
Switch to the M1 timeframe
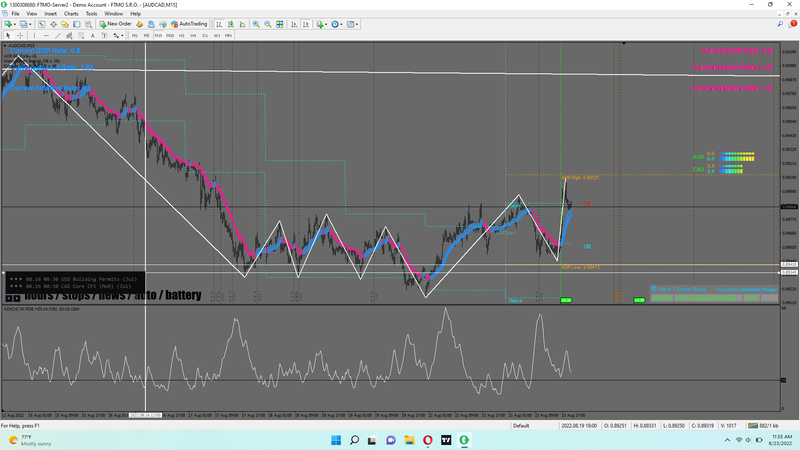click(135, 35)
